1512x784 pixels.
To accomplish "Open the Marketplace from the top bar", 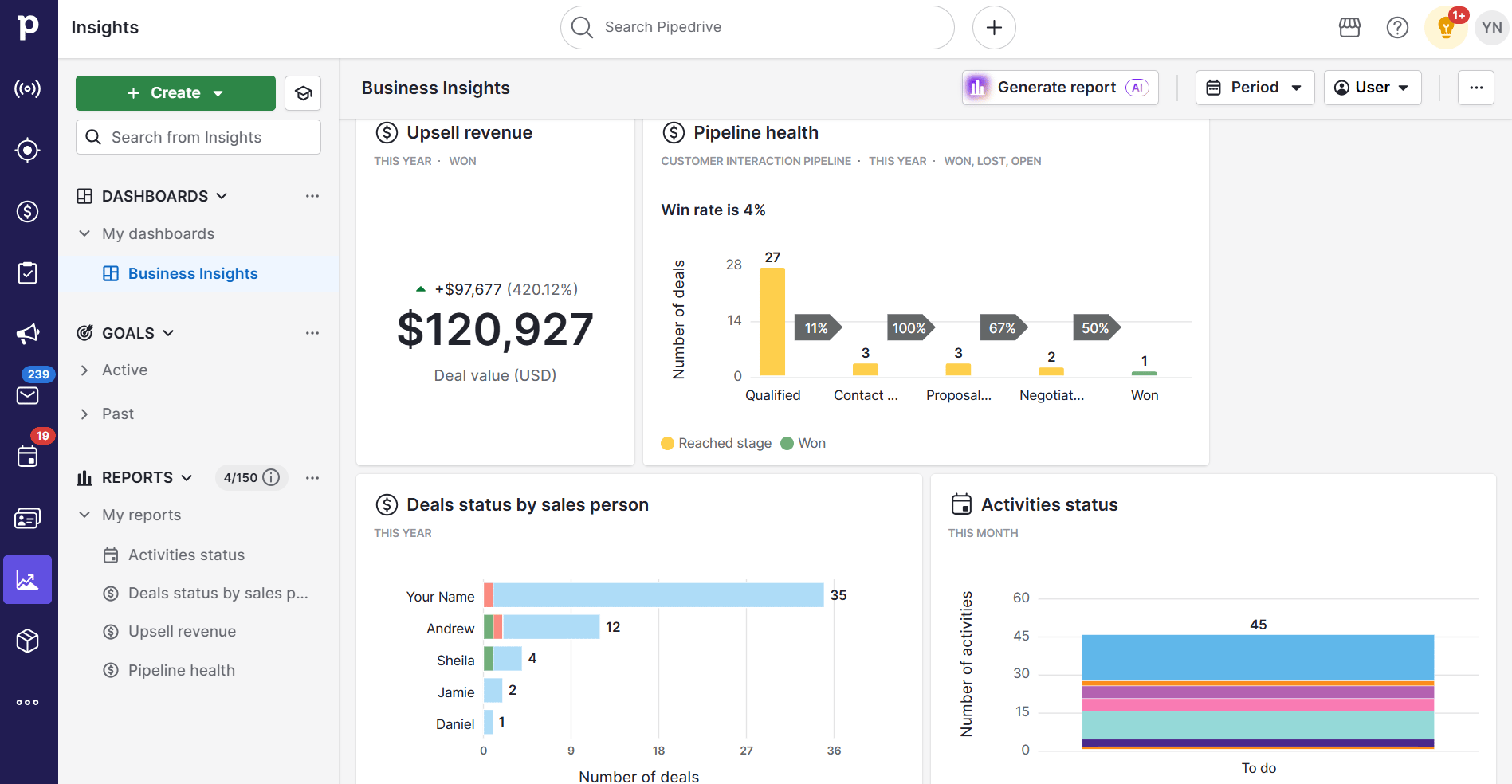I will (x=1349, y=26).
